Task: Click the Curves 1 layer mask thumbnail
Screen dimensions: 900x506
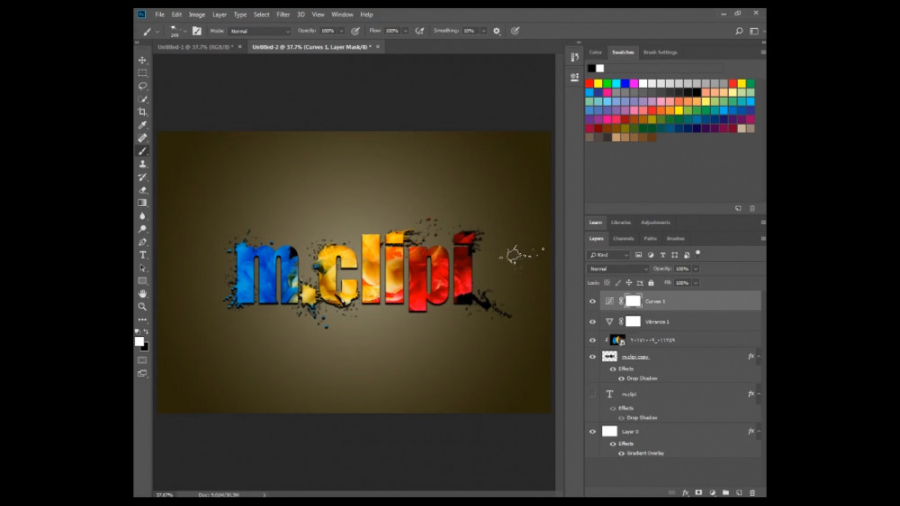Action: click(x=632, y=301)
